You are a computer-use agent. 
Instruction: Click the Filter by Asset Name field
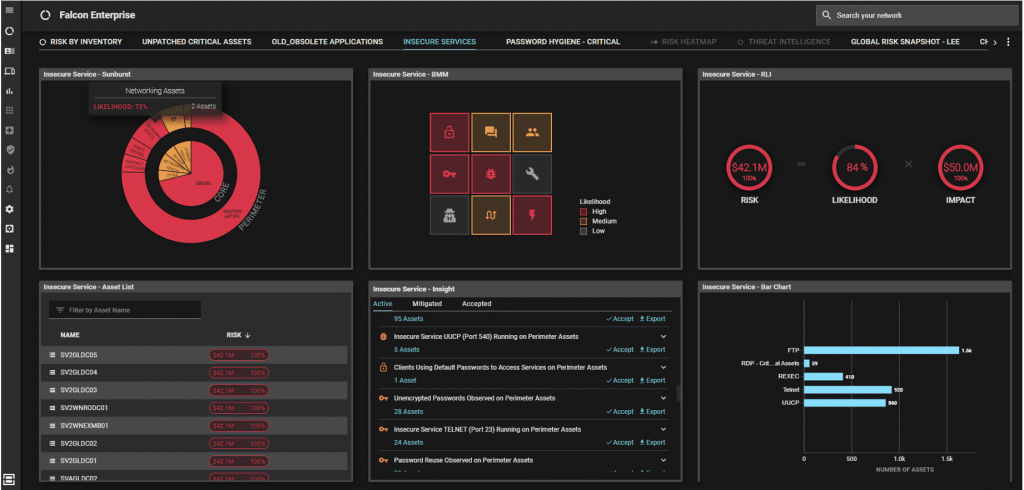125,310
